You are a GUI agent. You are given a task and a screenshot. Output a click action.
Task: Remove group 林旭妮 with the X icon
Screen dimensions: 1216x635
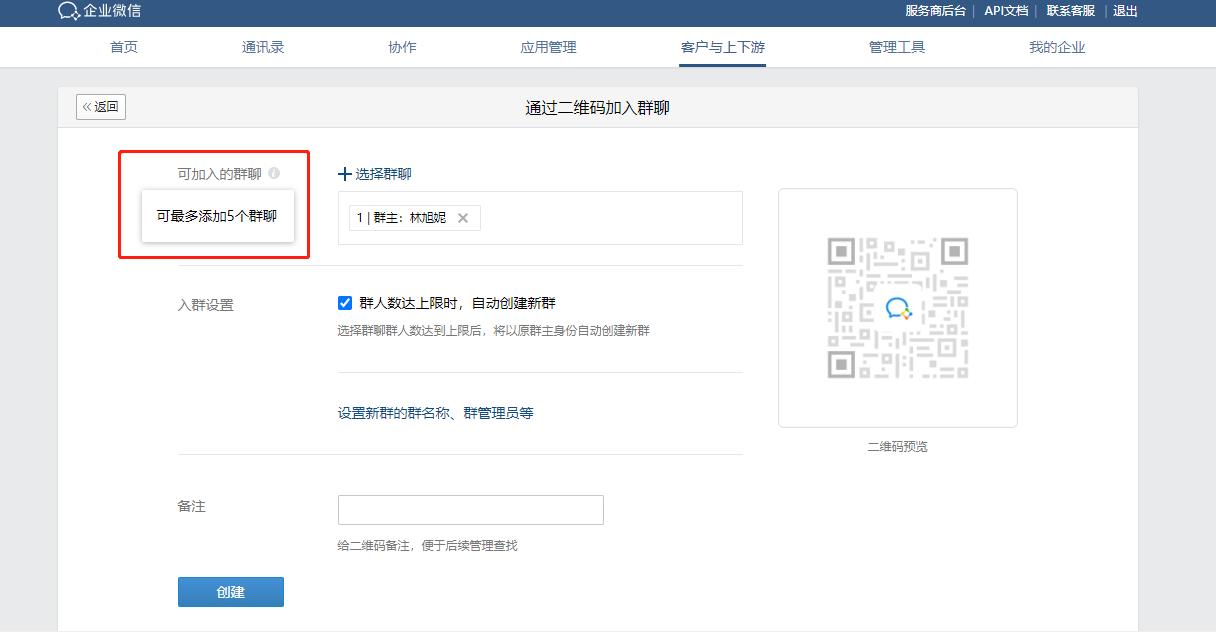click(x=463, y=217)
